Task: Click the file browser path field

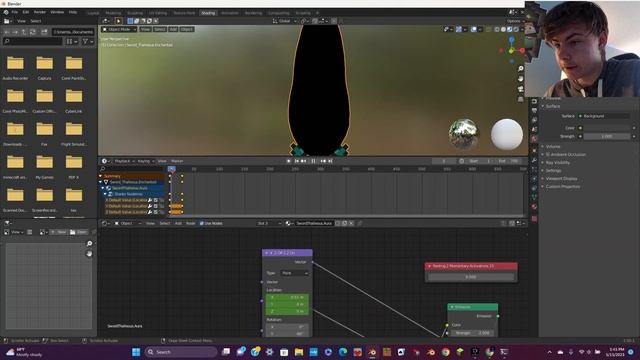Action: [73, 32]
